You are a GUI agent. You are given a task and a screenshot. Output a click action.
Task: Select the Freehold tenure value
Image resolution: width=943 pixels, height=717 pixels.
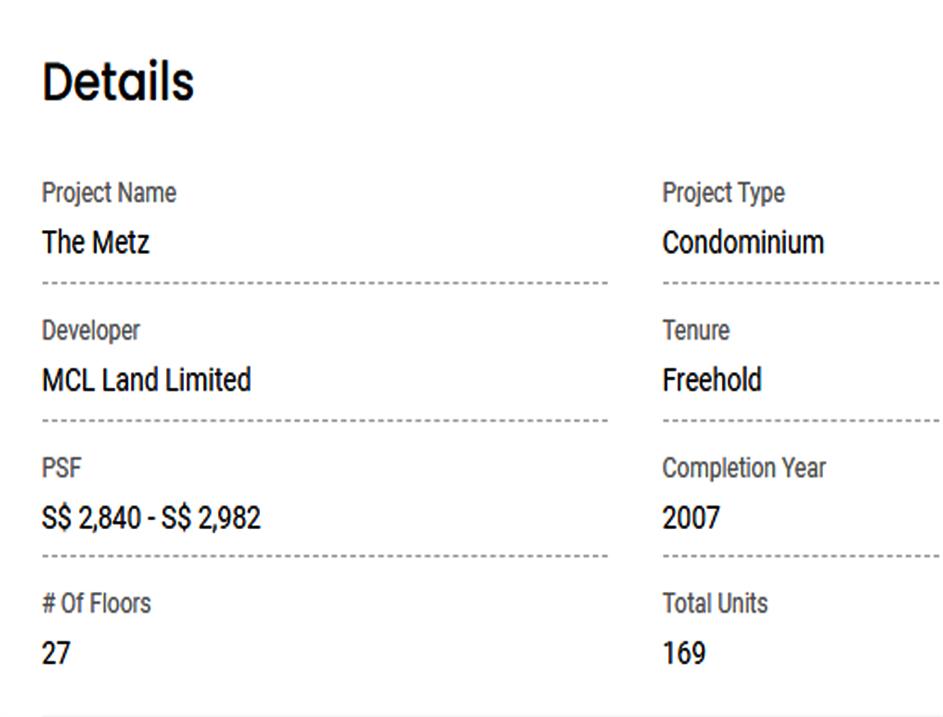712,381
